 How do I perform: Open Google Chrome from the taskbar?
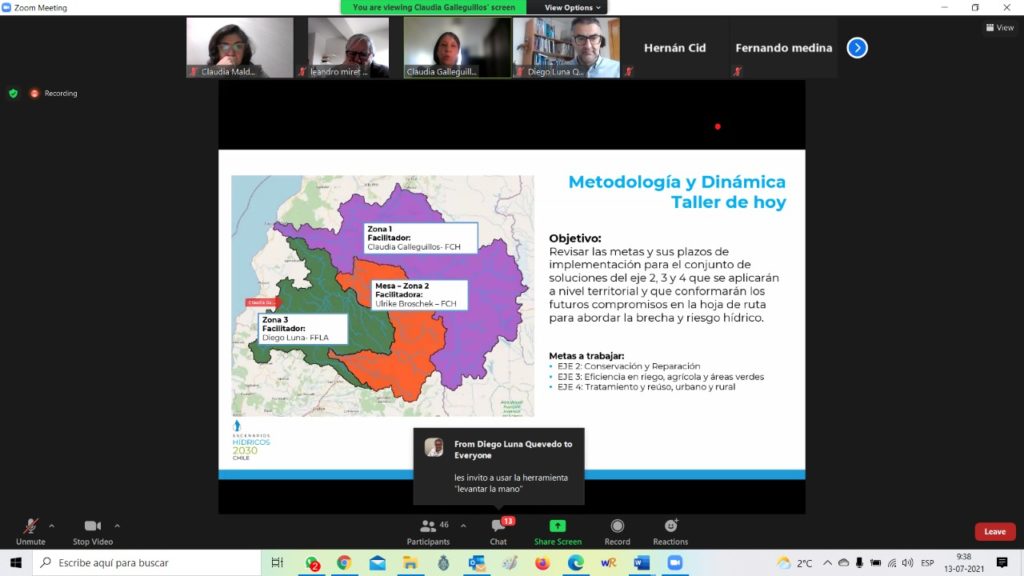(x=344, y=563)
